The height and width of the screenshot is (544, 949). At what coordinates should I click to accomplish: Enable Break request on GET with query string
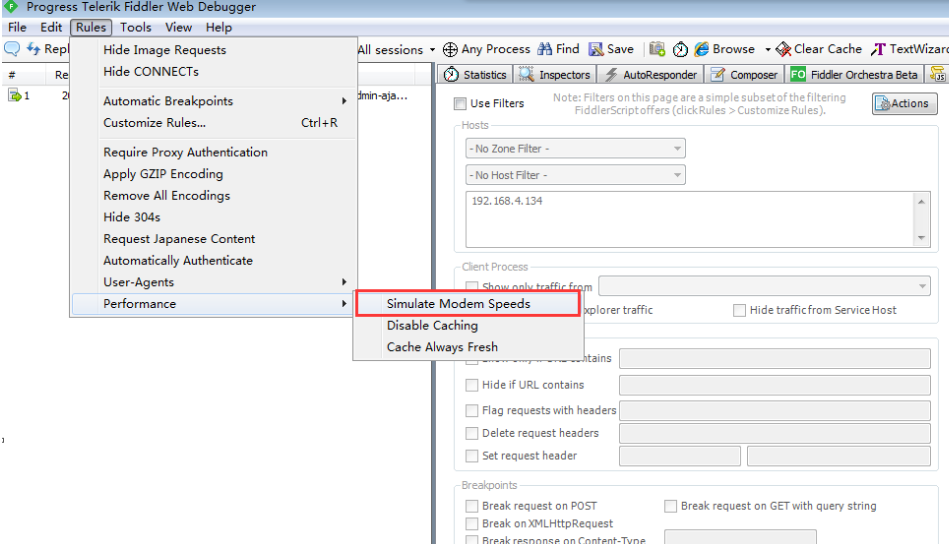coord(671,506)
